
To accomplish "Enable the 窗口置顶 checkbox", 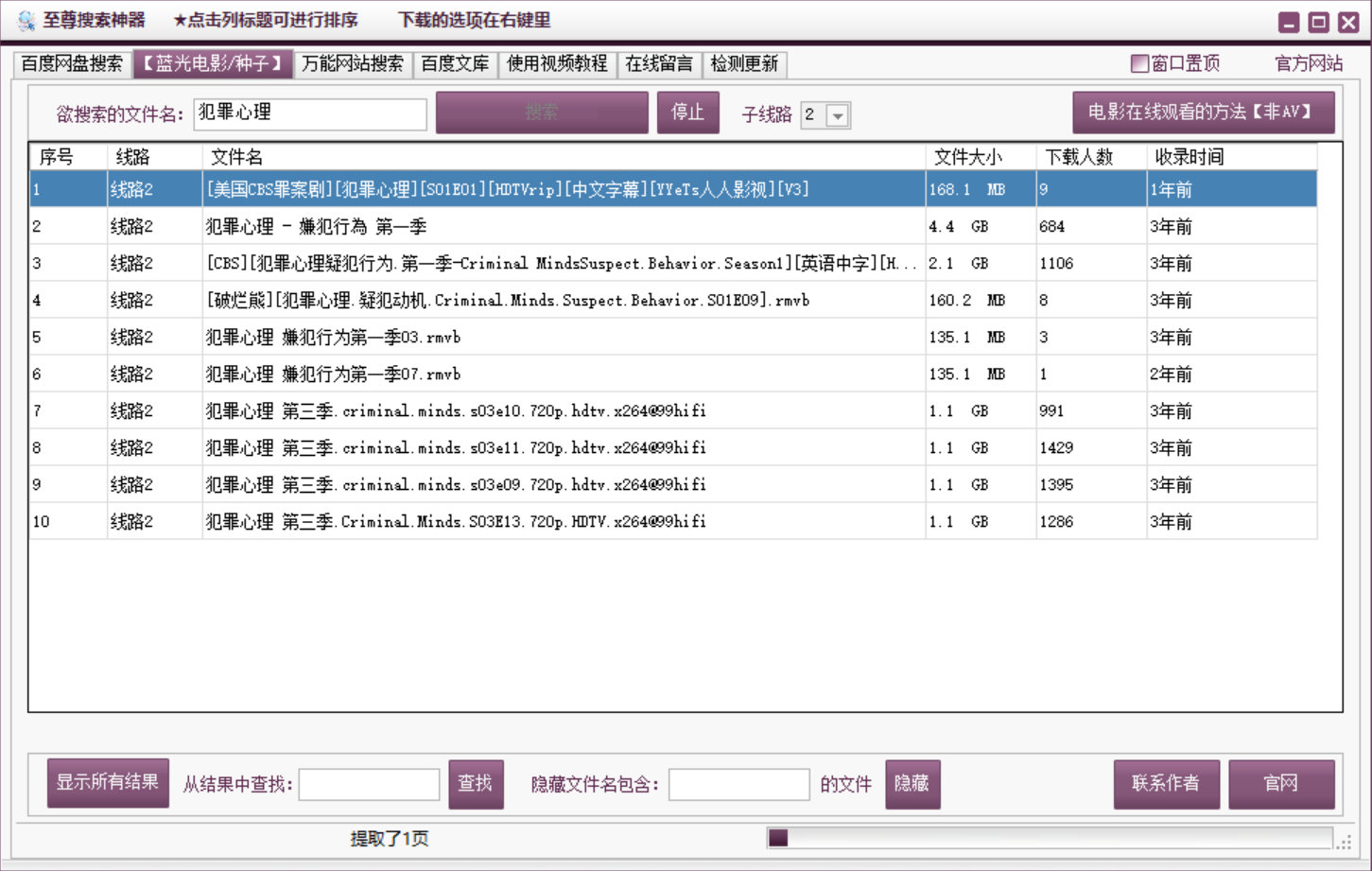I will click(1139, 63).
